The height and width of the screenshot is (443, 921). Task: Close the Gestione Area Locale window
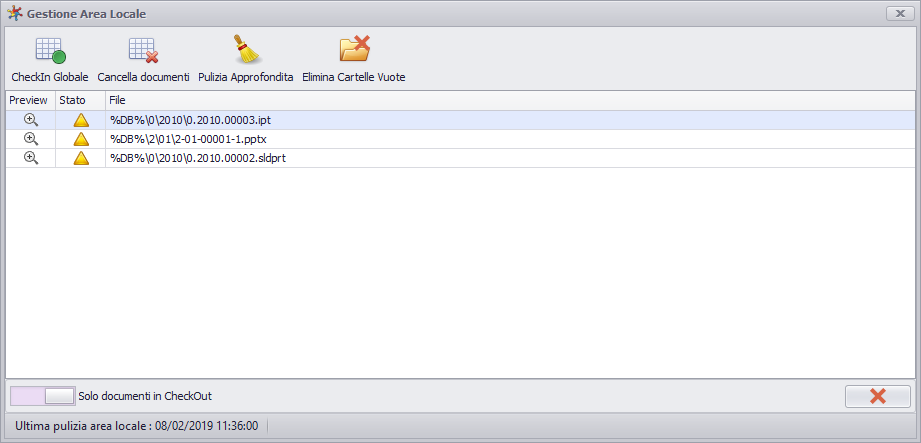pos(899,13)
